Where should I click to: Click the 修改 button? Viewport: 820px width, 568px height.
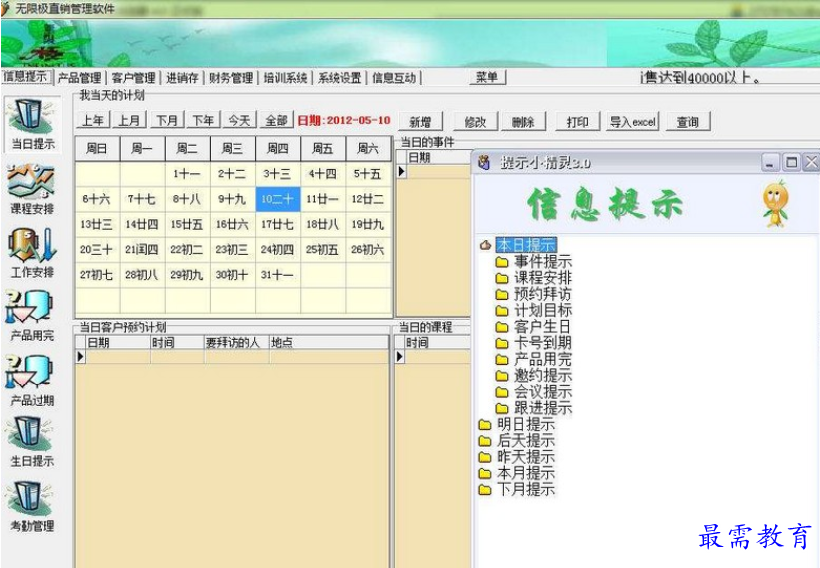pos(475,122)
